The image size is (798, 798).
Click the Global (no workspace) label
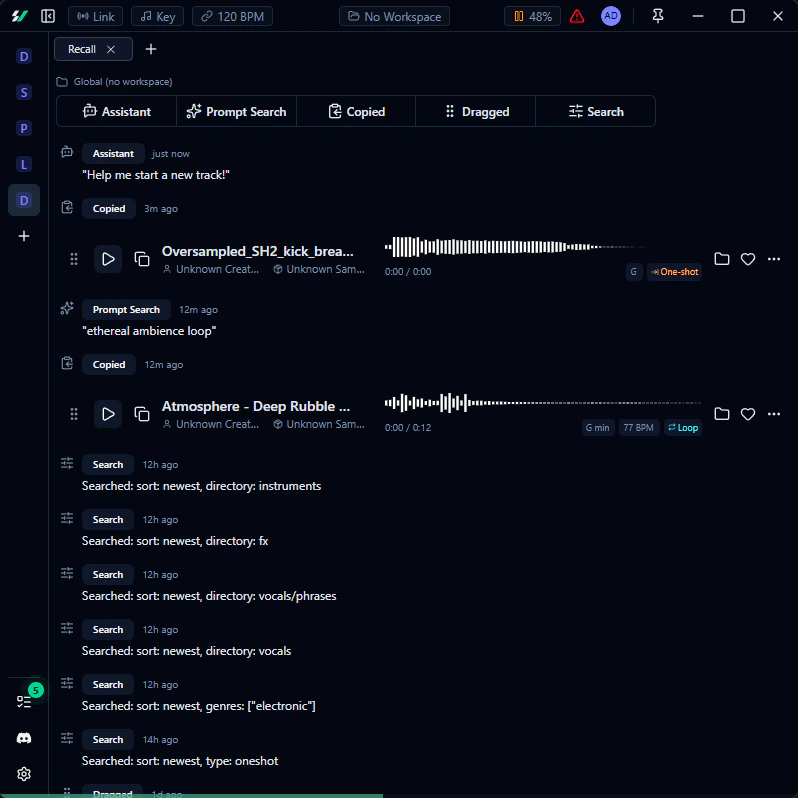click(123, 81)
